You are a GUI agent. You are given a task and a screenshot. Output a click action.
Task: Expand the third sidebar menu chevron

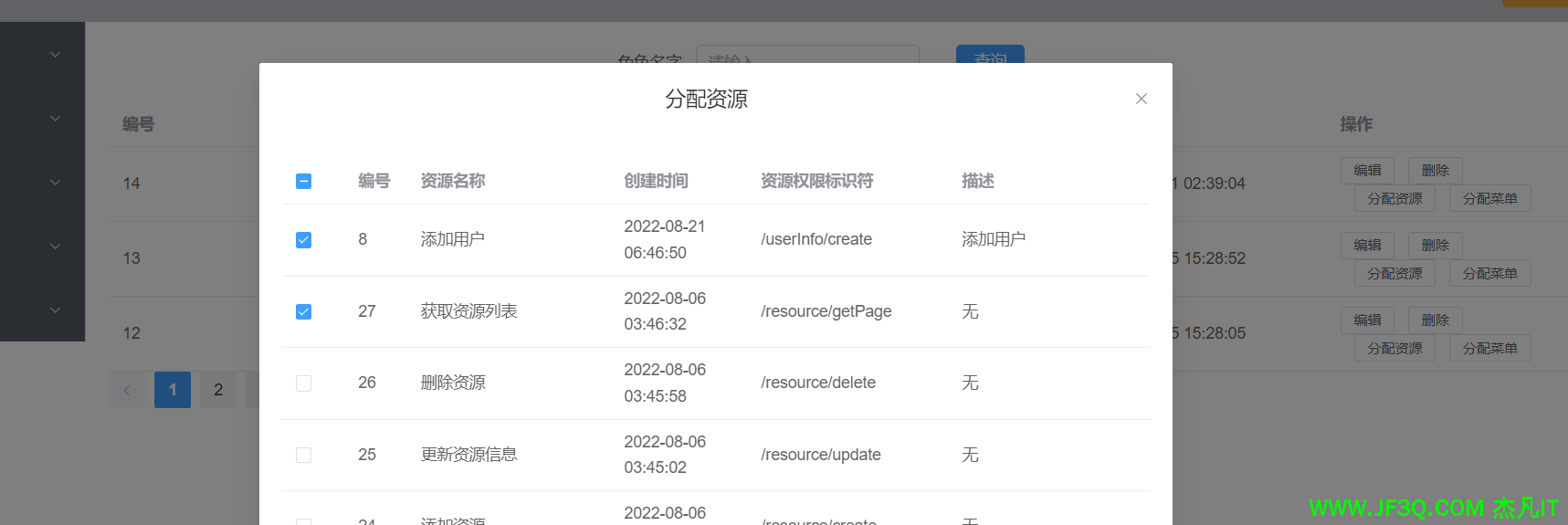click(55, 183)
